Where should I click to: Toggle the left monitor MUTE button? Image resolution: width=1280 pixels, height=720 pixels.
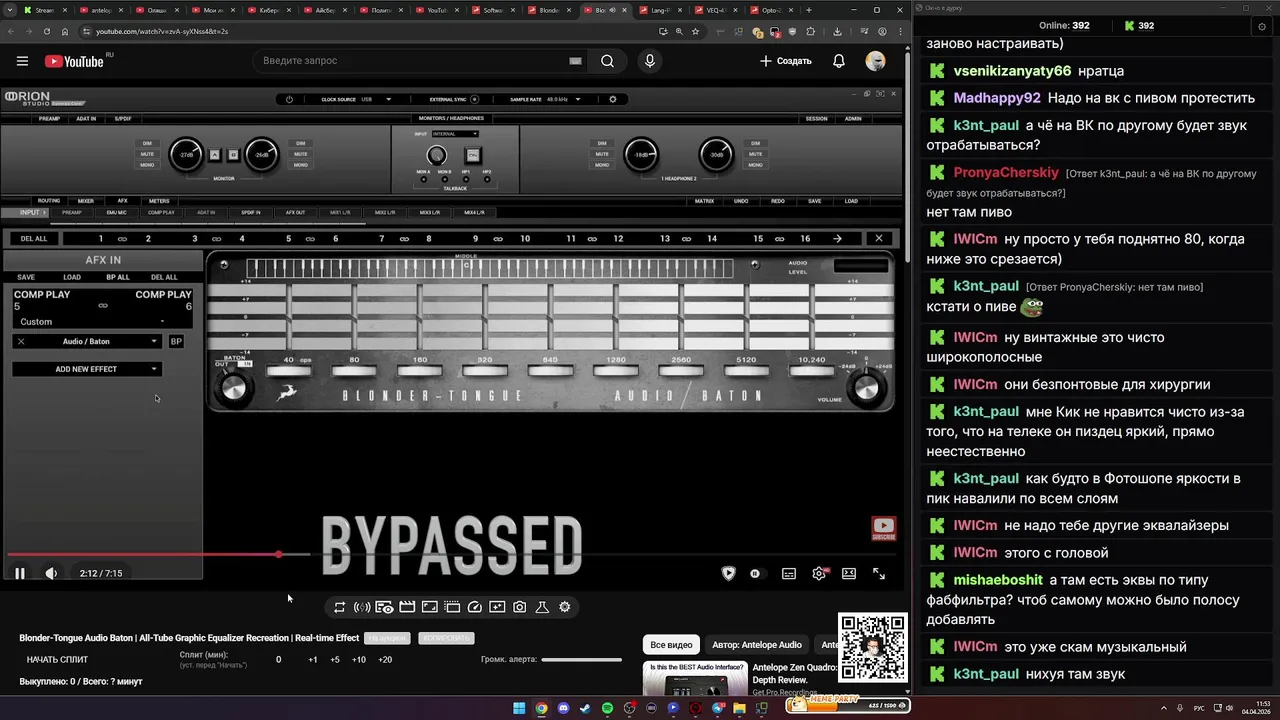coord(147,154)
